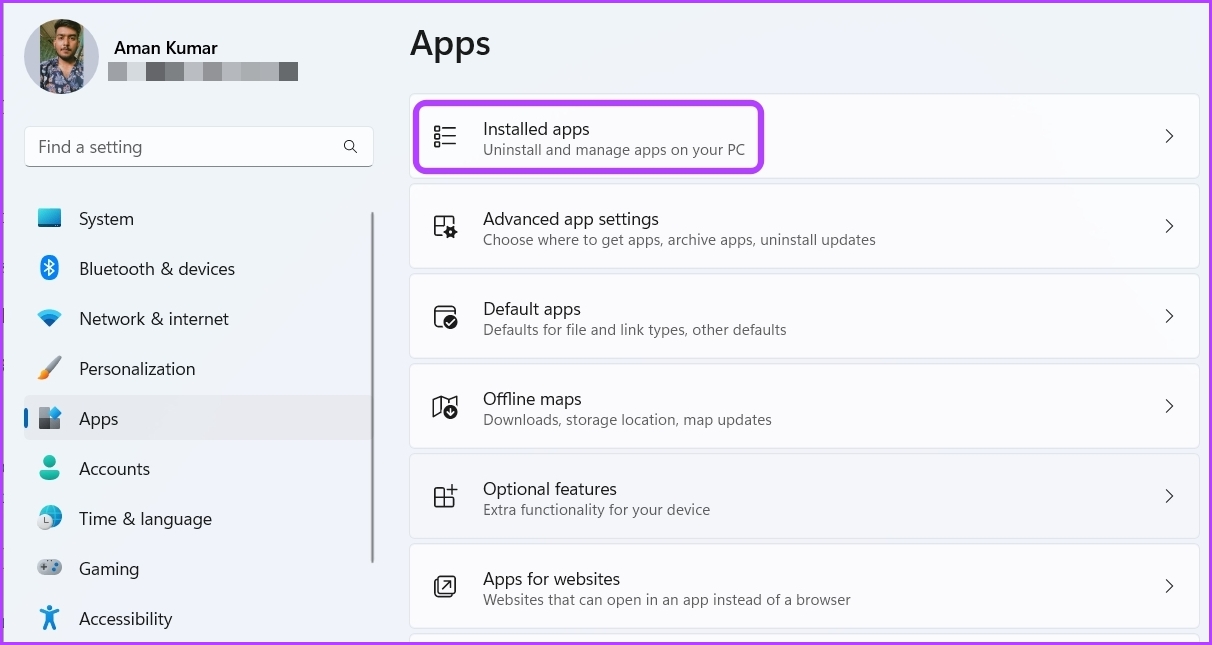Click the System monitor icon in sidebar
Viewport: 1212px width, 645px height.
click(50, 218)
